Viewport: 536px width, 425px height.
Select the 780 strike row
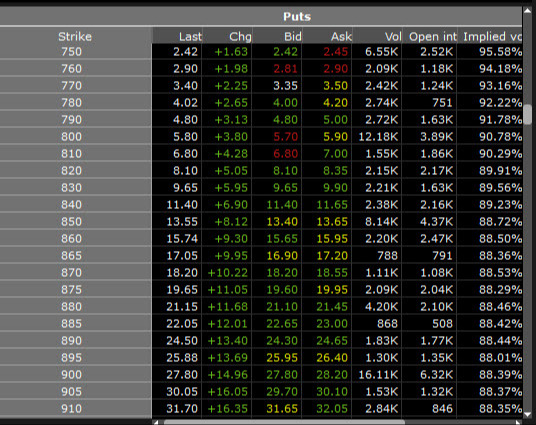(x=261, y=103)
